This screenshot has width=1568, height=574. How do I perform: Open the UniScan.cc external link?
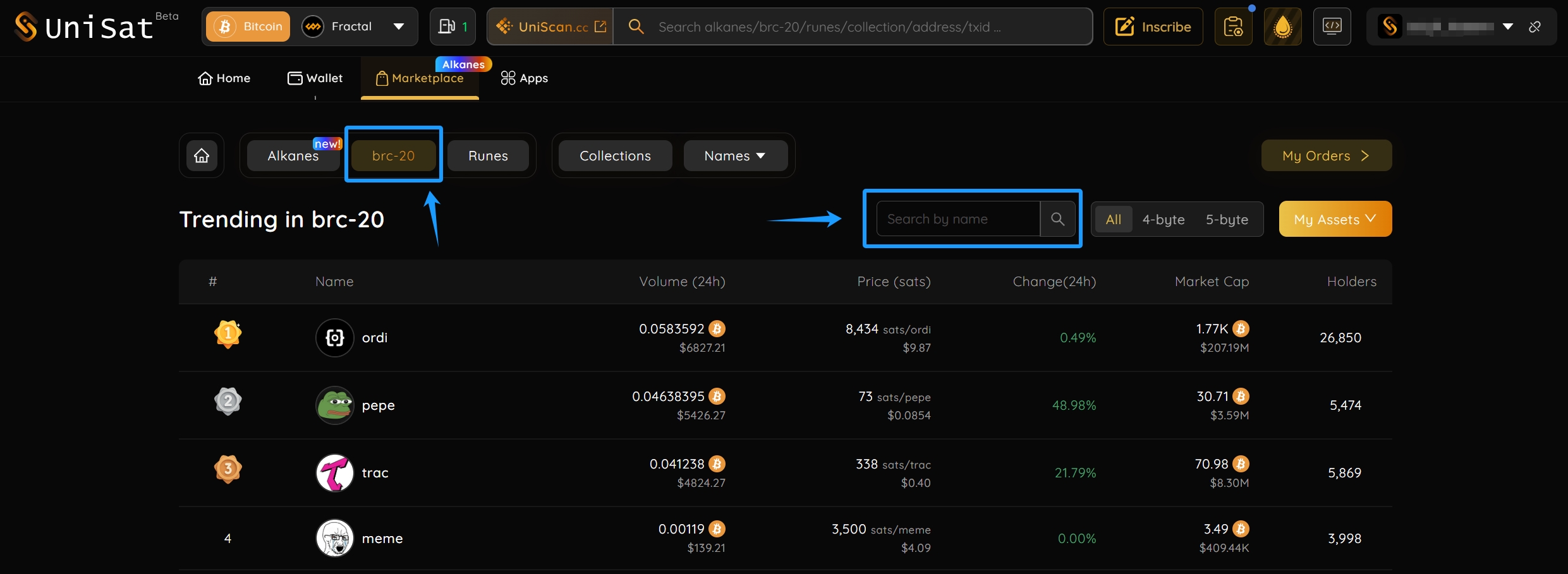pos(550,27)
